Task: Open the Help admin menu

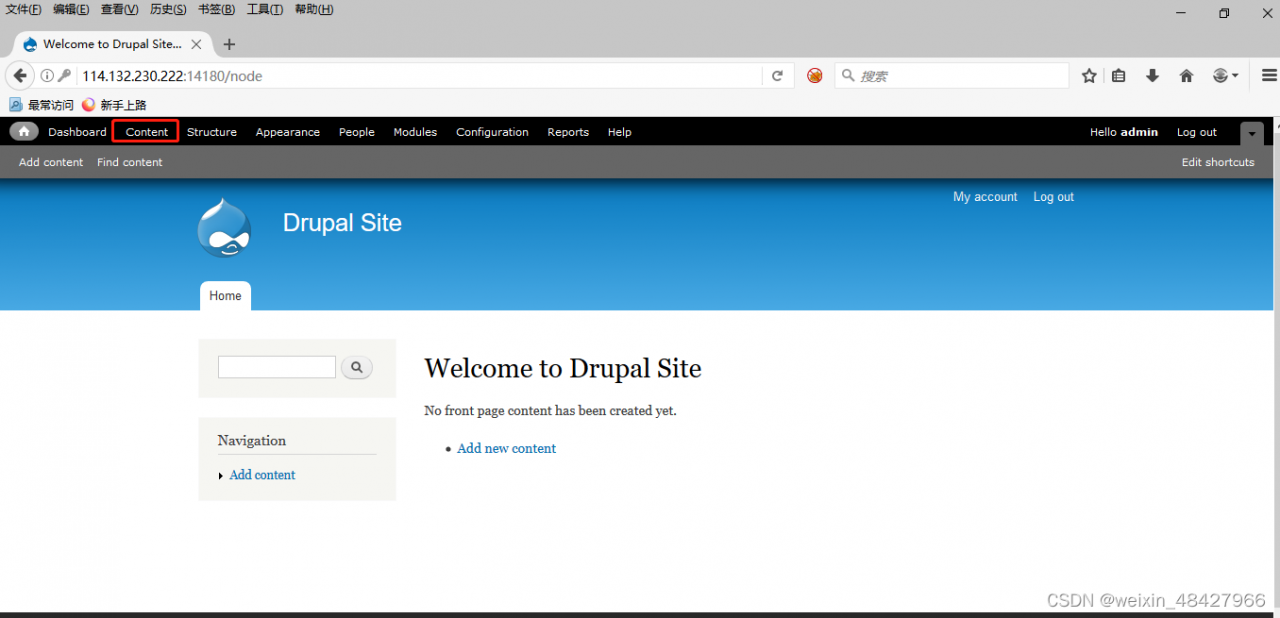Action: (x=620, y=132)
